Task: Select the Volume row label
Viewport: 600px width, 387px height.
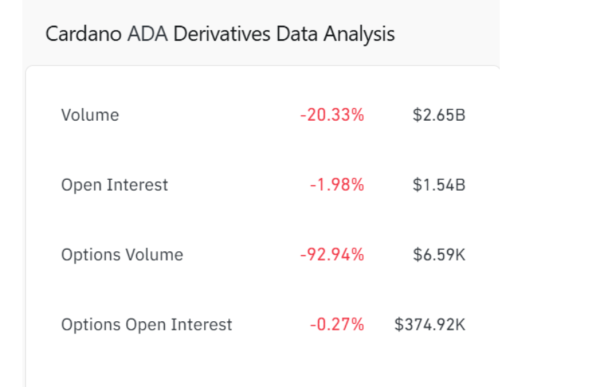Action: 90,115
